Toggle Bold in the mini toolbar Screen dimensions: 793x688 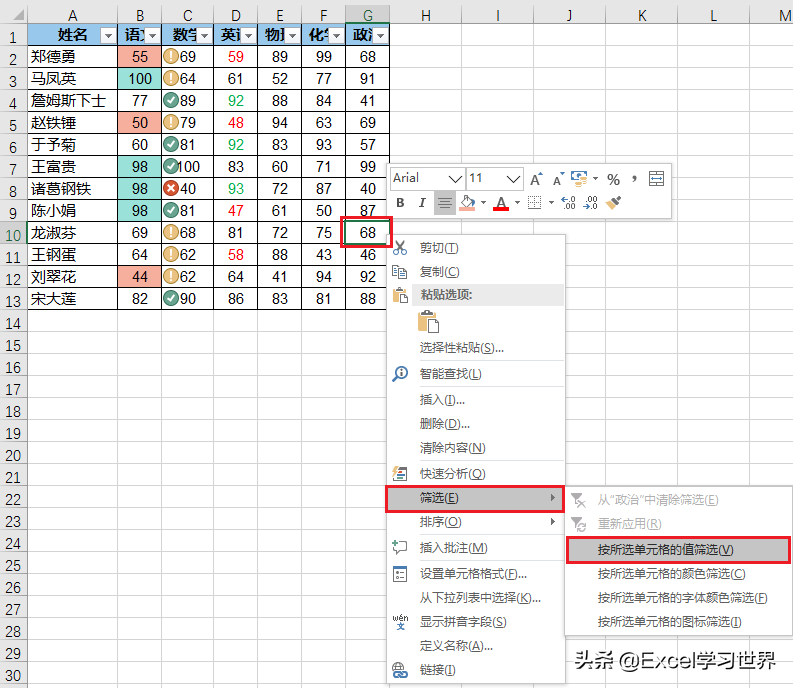point(400,203)
